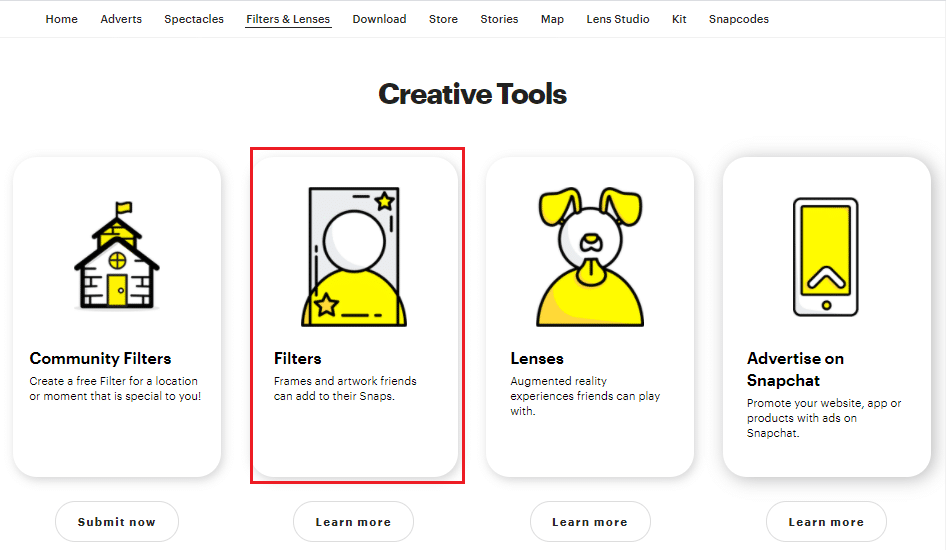This screenshot has height=550, width=946.
Task: Navigate to Lens Studio
Action: [618, 19]
